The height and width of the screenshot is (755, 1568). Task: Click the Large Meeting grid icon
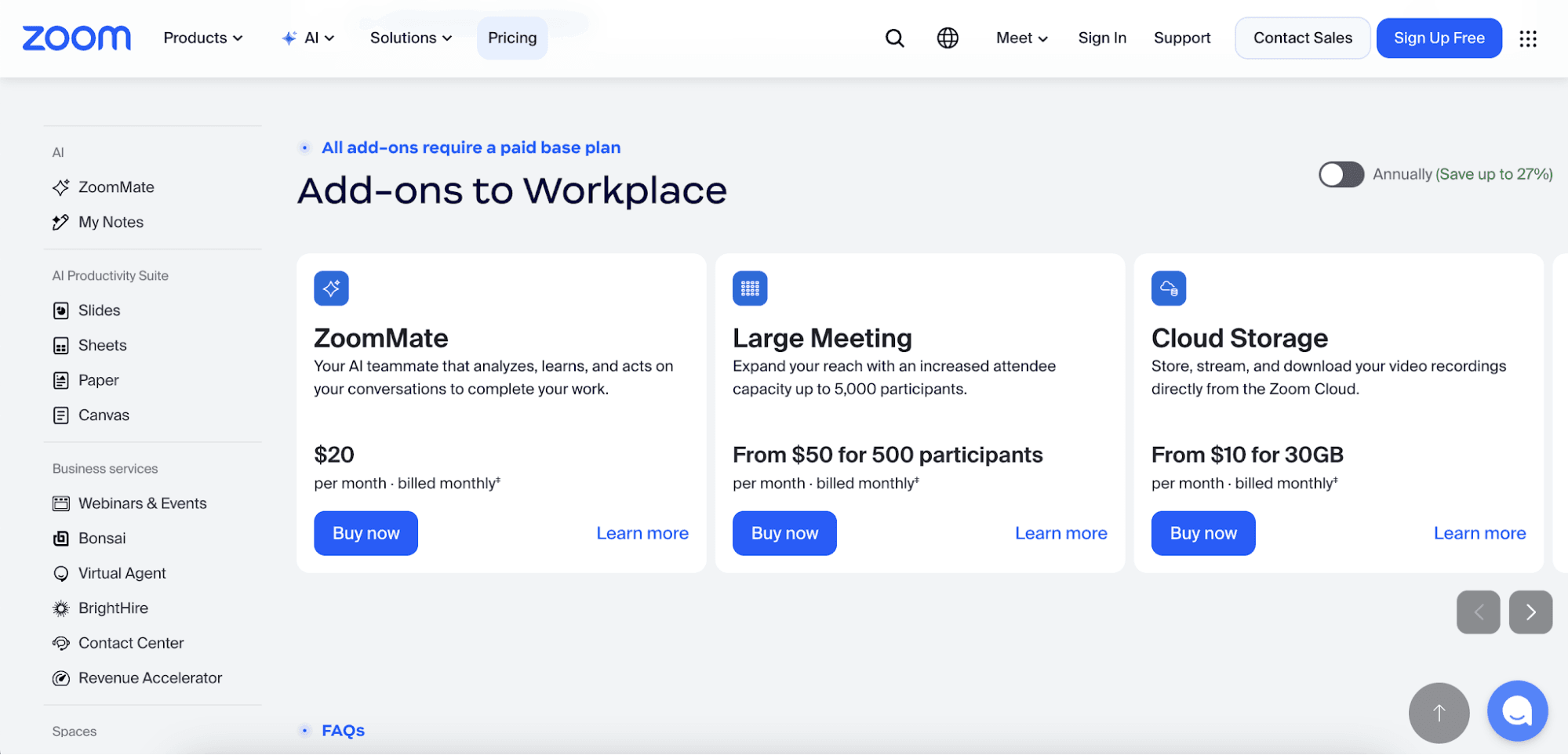click(750, 288)
